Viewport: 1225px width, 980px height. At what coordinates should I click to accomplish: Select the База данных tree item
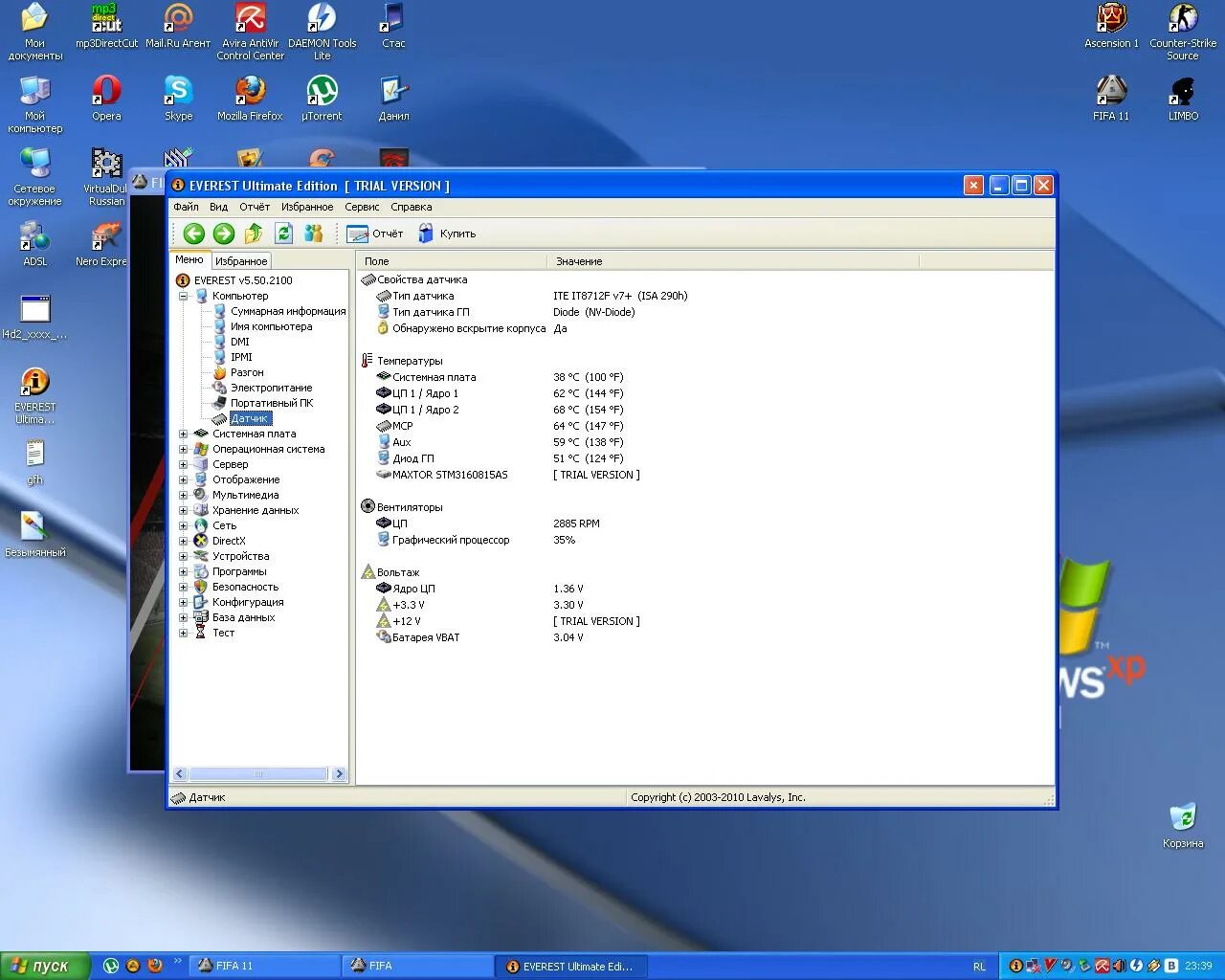click(x=243, y=617)
